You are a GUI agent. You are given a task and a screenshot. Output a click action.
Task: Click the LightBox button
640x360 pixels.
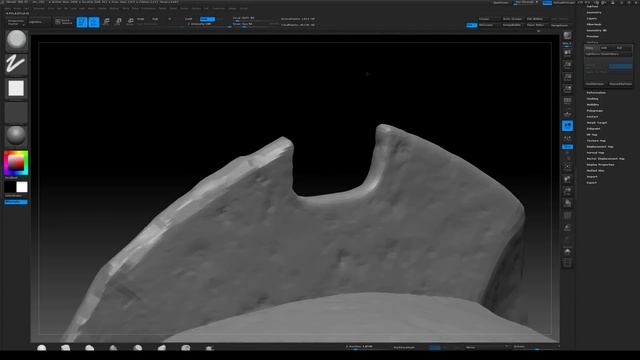coord(39,22)
